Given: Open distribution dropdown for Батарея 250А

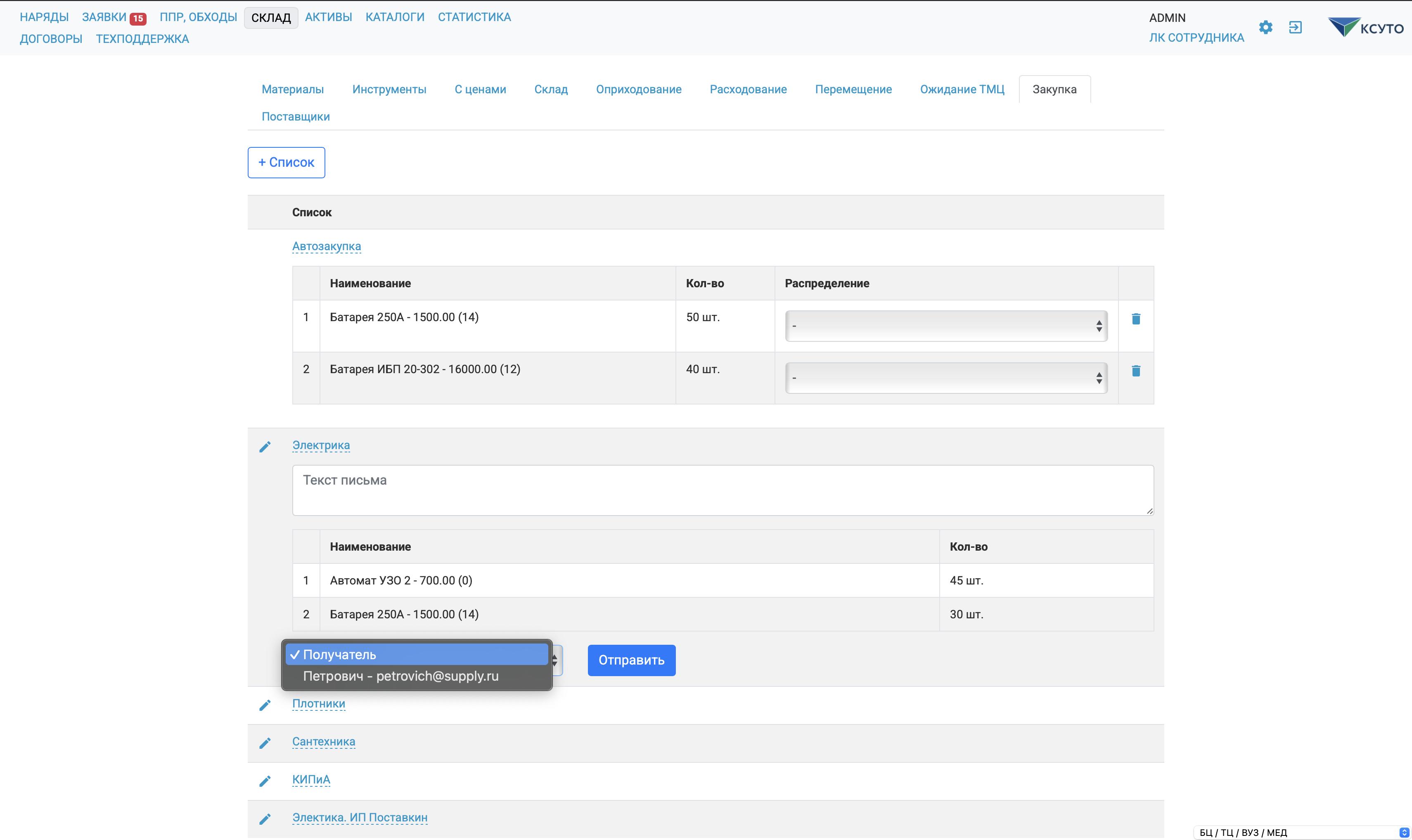Looking at the screenshot, I should [x=945, y=326].
